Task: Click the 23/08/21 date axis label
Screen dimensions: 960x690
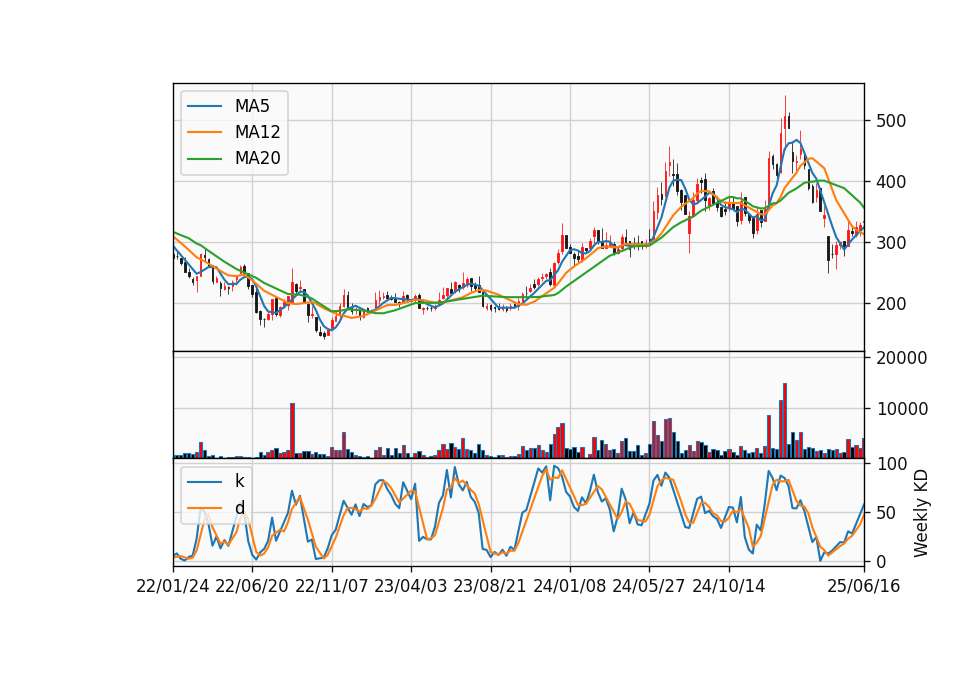Action: (490, 586)
